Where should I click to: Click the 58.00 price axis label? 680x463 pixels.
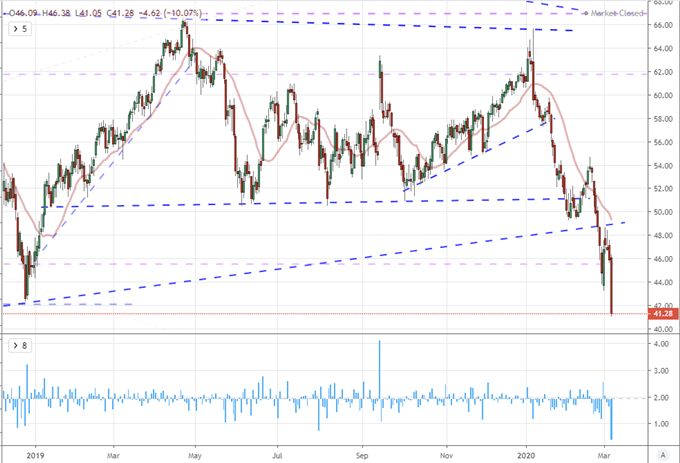point(663,119)
